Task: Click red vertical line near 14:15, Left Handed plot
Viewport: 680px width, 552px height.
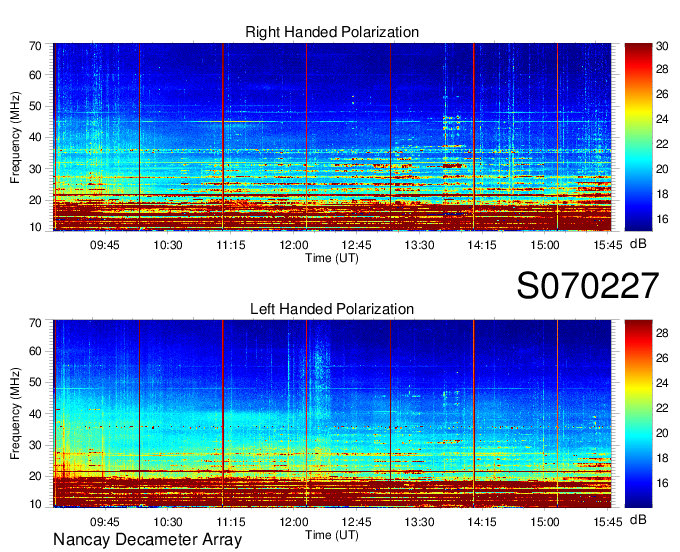Action: pos(474,414)
